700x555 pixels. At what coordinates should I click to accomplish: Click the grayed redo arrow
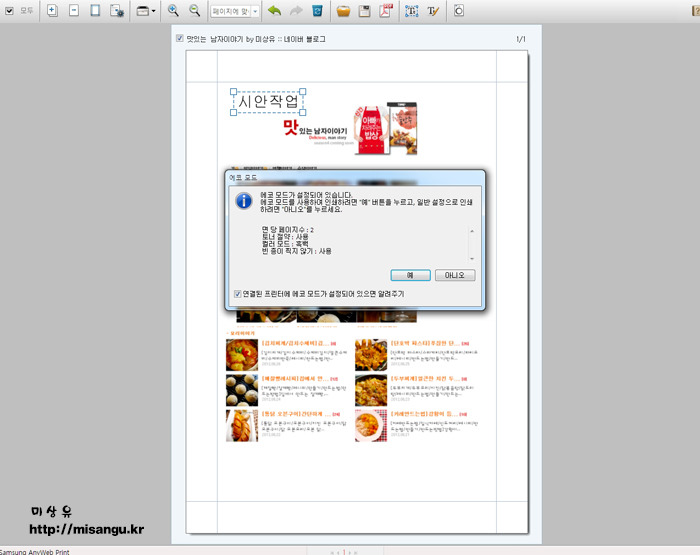[x=296, y=11]
